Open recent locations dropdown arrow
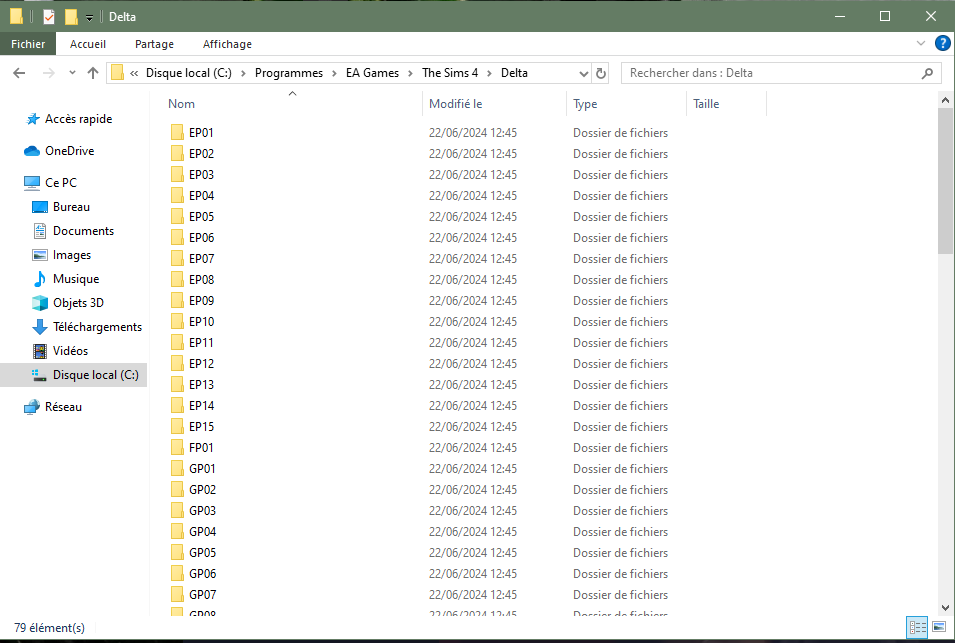Screen dimensions: 955x643 72,73
